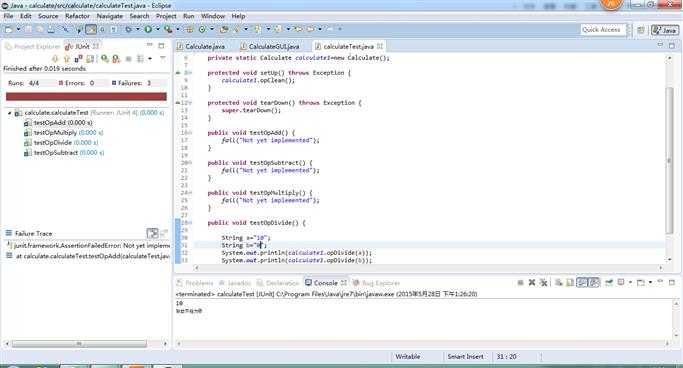The width and height of the screenshot is (683, 368).
Task: Click Next Failed Test down arrow in the JUnit view
Action: click(55, 58)
